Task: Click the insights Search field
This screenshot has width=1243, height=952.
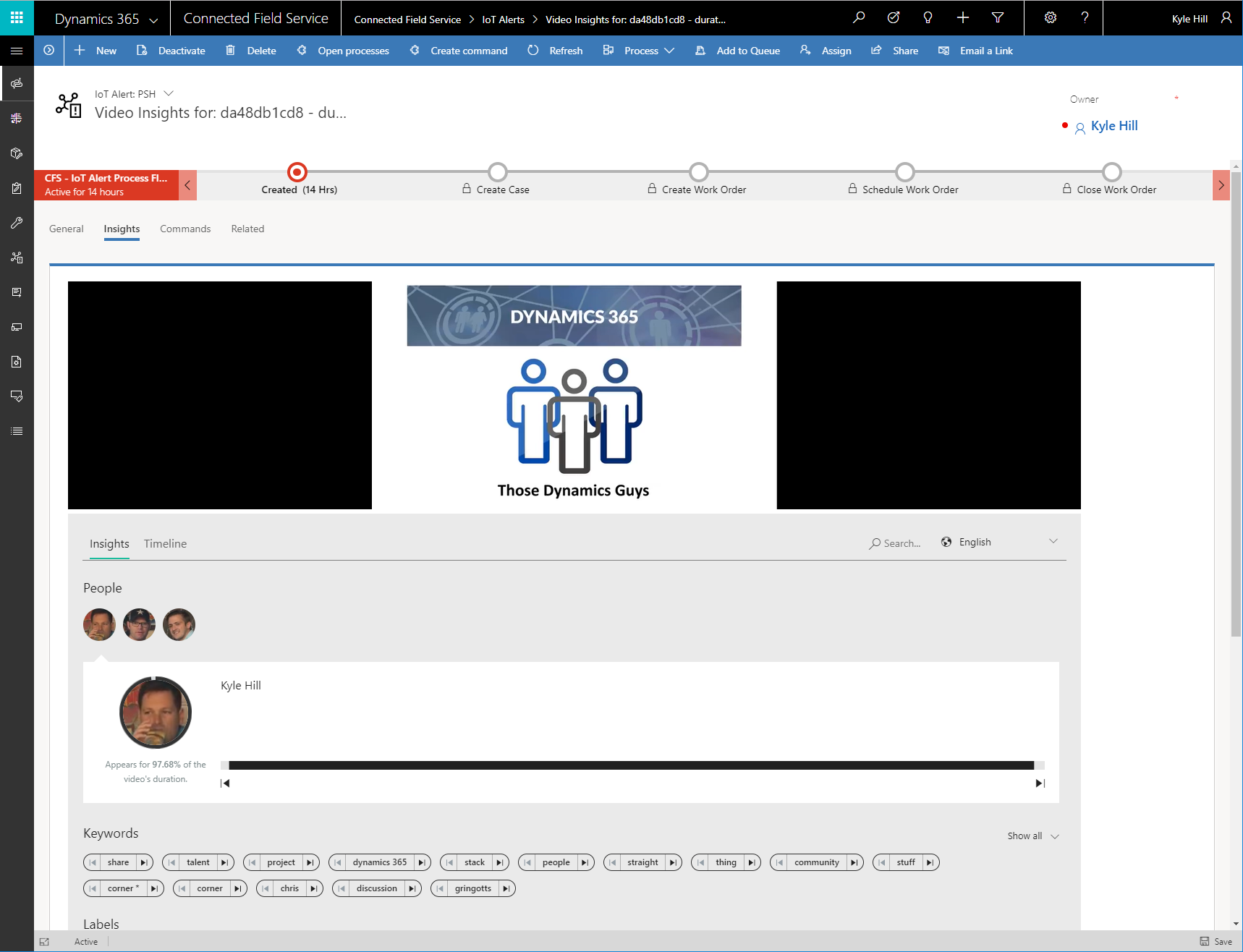Action: 896,543
